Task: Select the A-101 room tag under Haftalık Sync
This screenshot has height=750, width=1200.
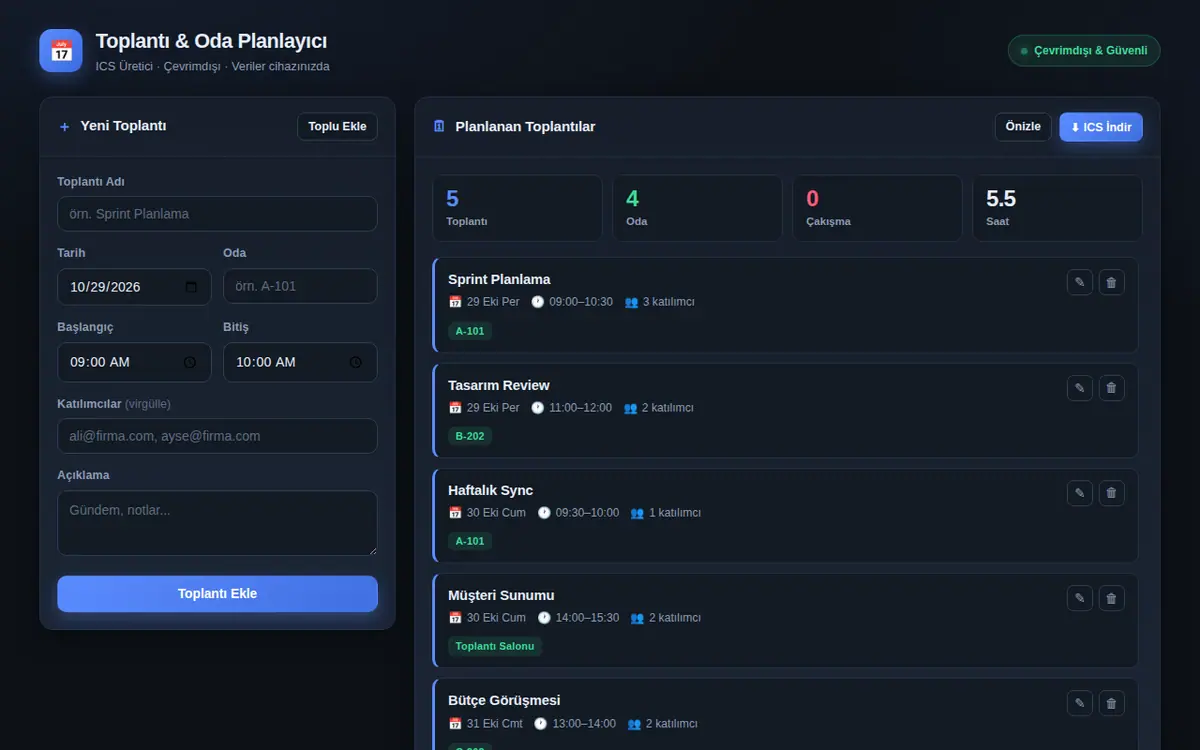Action: (470, 541)
